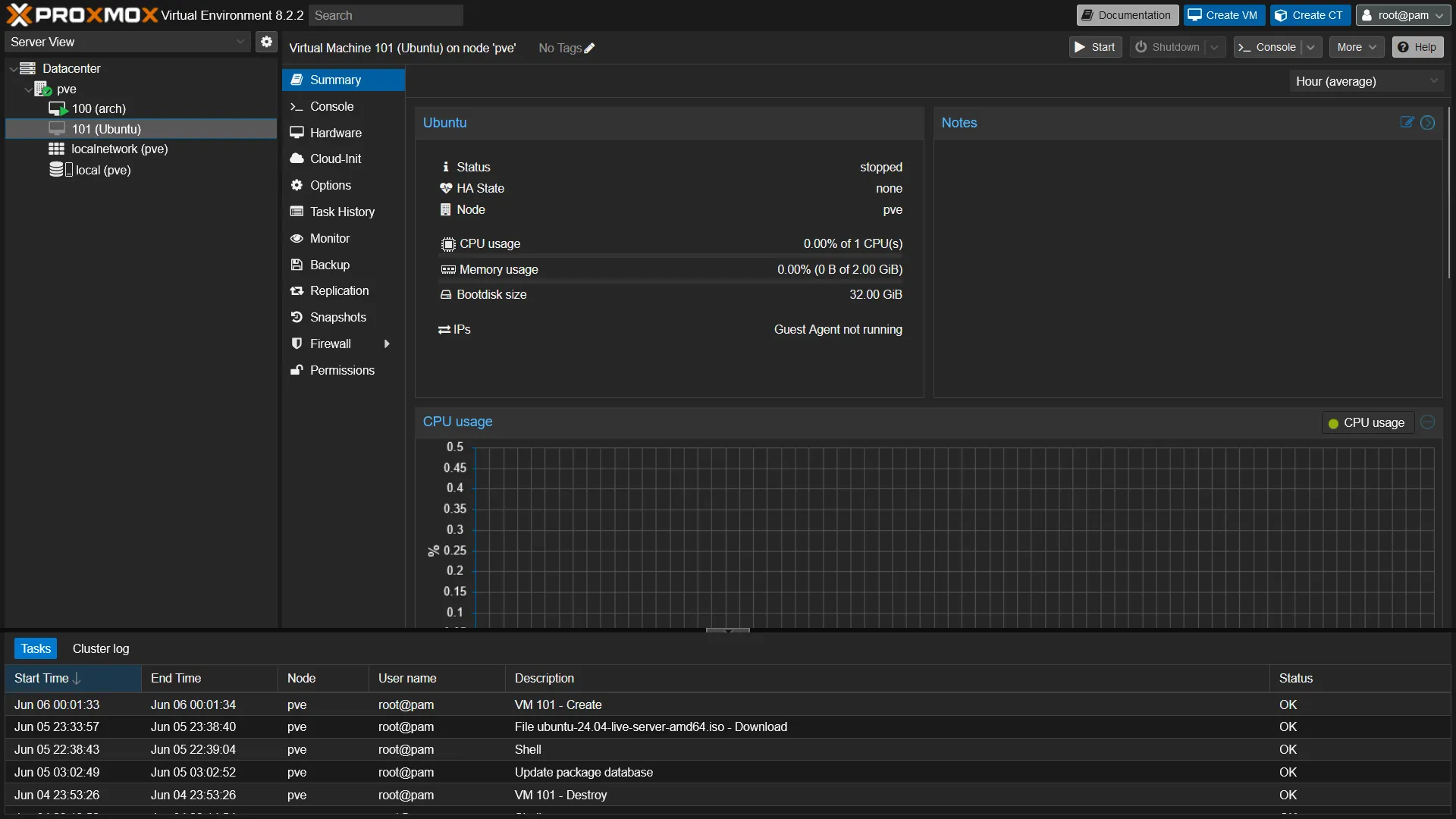
Task: Sort by User name column
Action: (x=438, y=678)
